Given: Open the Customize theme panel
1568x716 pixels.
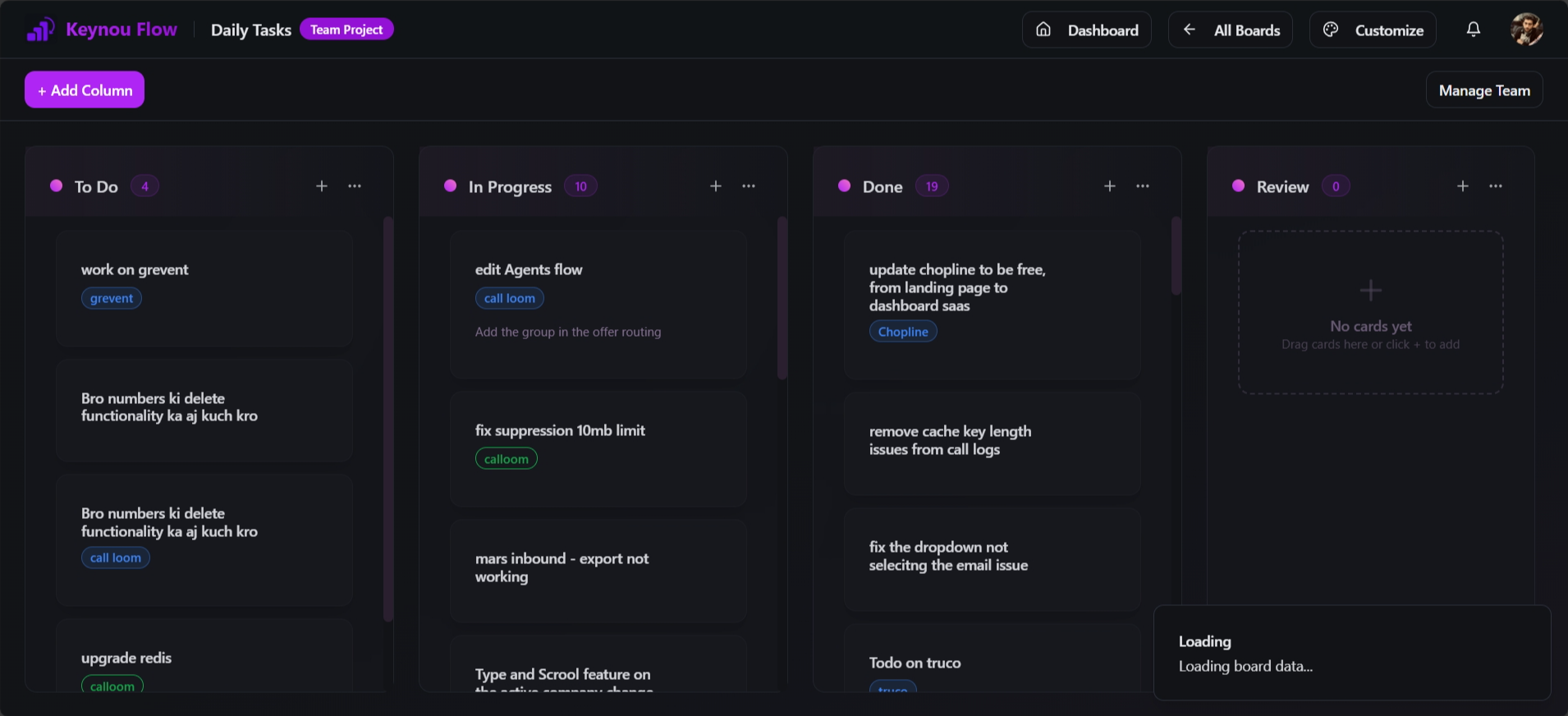Looking at the screenshot, I should click(x=1373, y=30).
